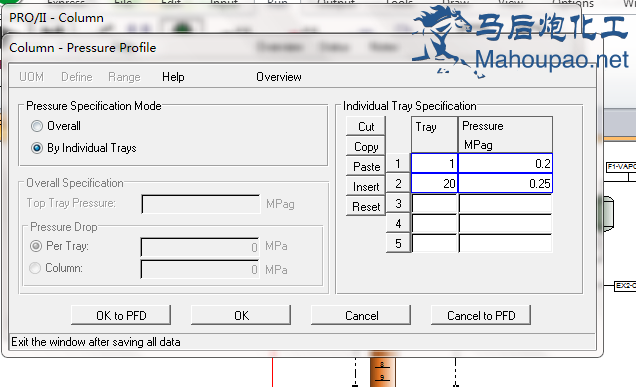Select row 1 tray number cell
The width and height of the screenshot is (636, 387).
[x=434, y=163]
